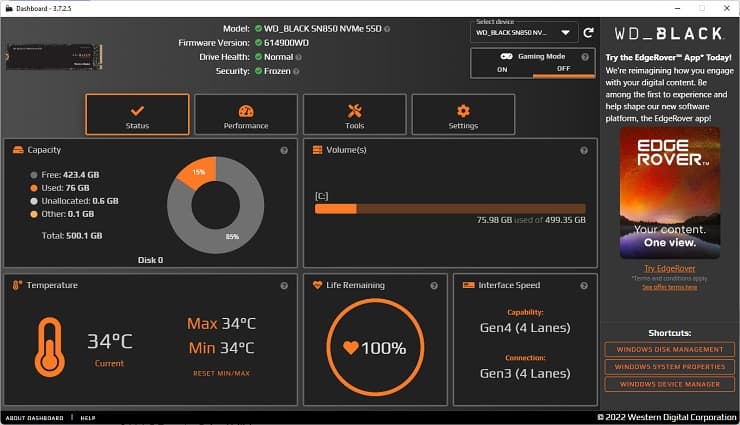This screenshot has width=740, height=425.
Task: Click the capacity donut chart
Action: (216, 205)
